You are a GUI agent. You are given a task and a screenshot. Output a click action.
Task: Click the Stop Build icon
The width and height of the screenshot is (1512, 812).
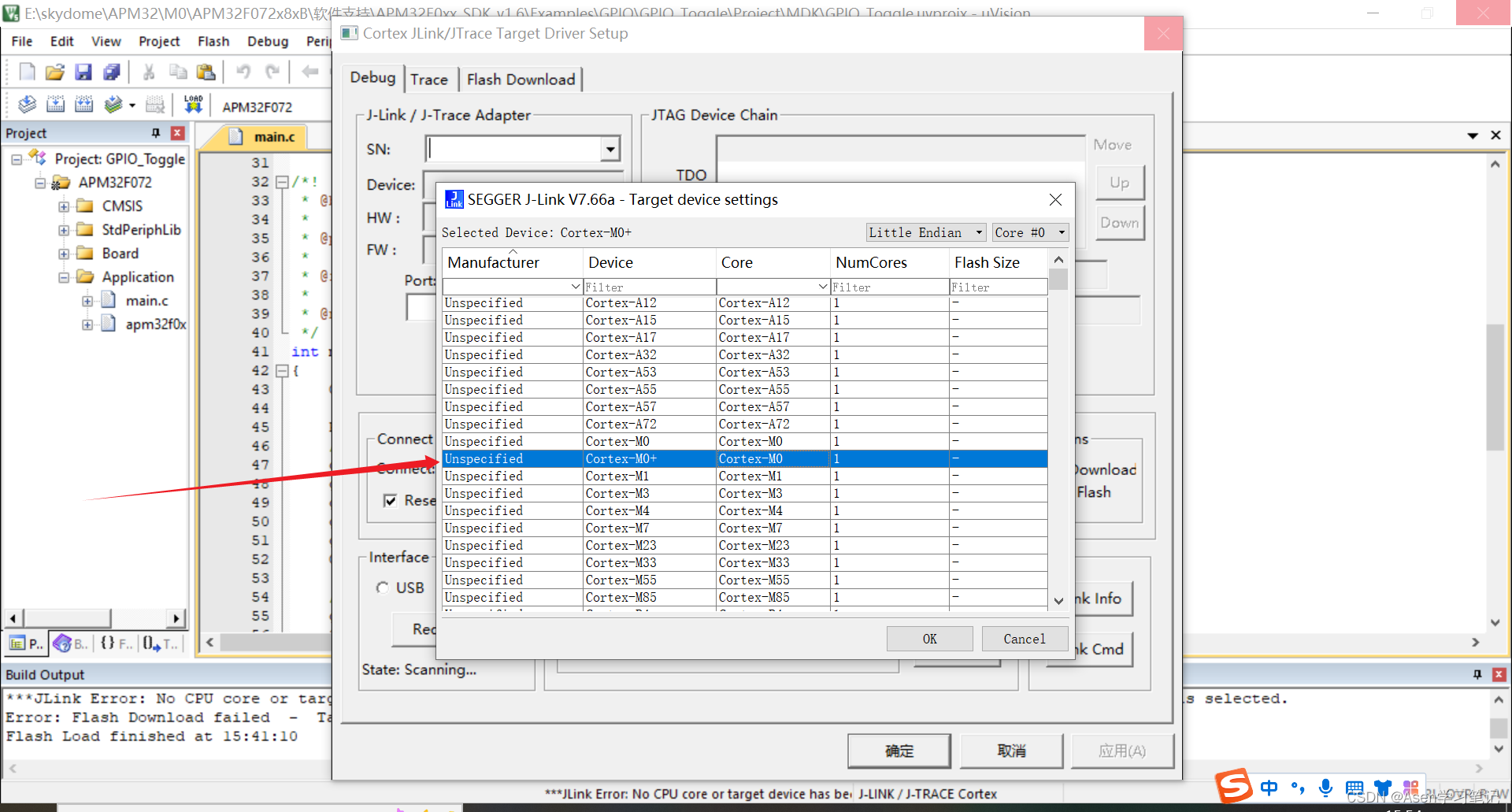(x=156, y=105)
